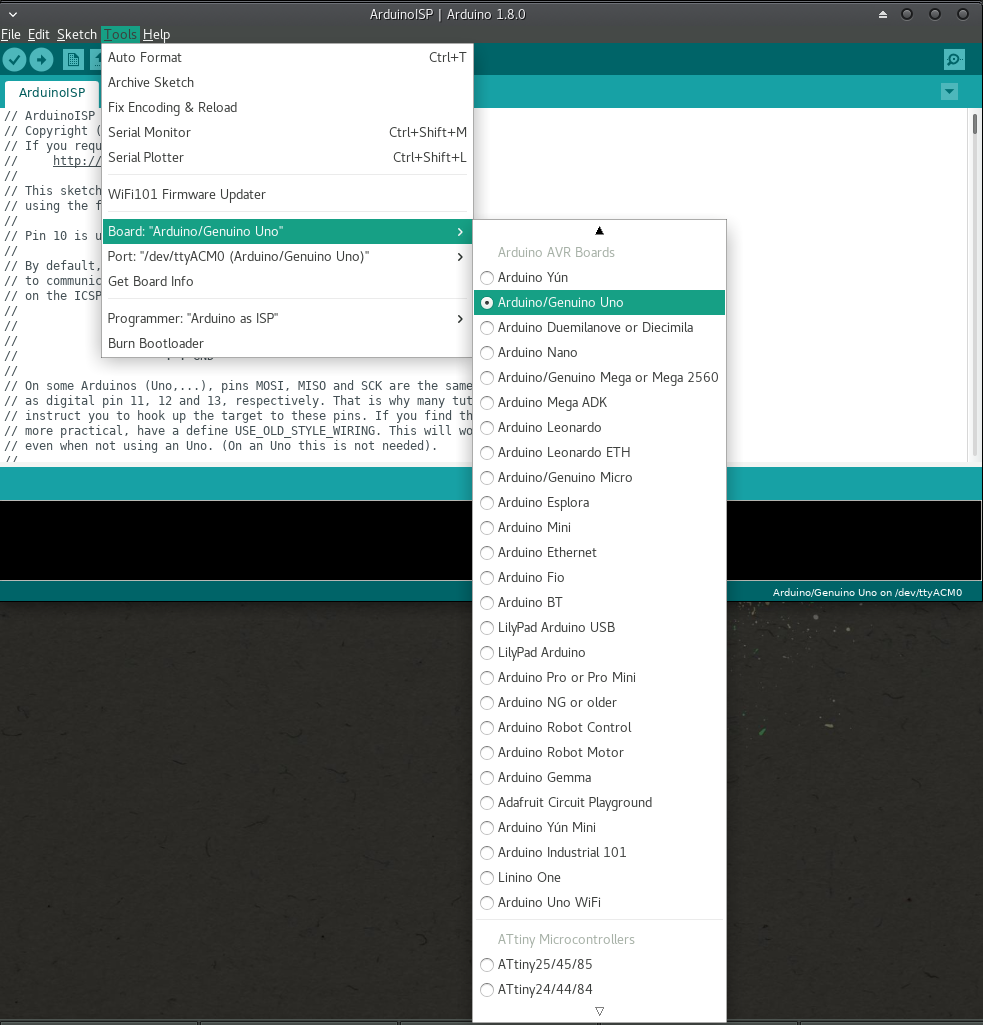This screenshot has width=983, height=1025.
Task: Click Get Board Info
Action: point(287,281)
